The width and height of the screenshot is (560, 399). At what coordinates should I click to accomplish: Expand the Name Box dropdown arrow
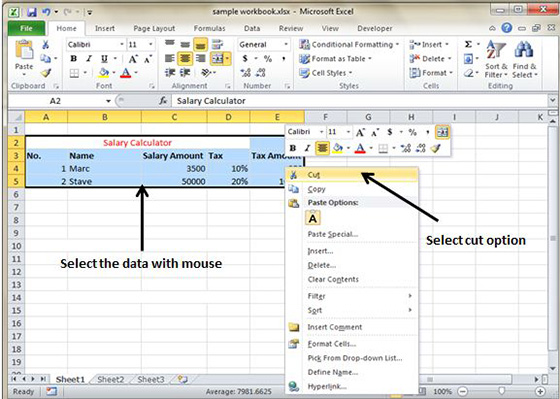108,101
